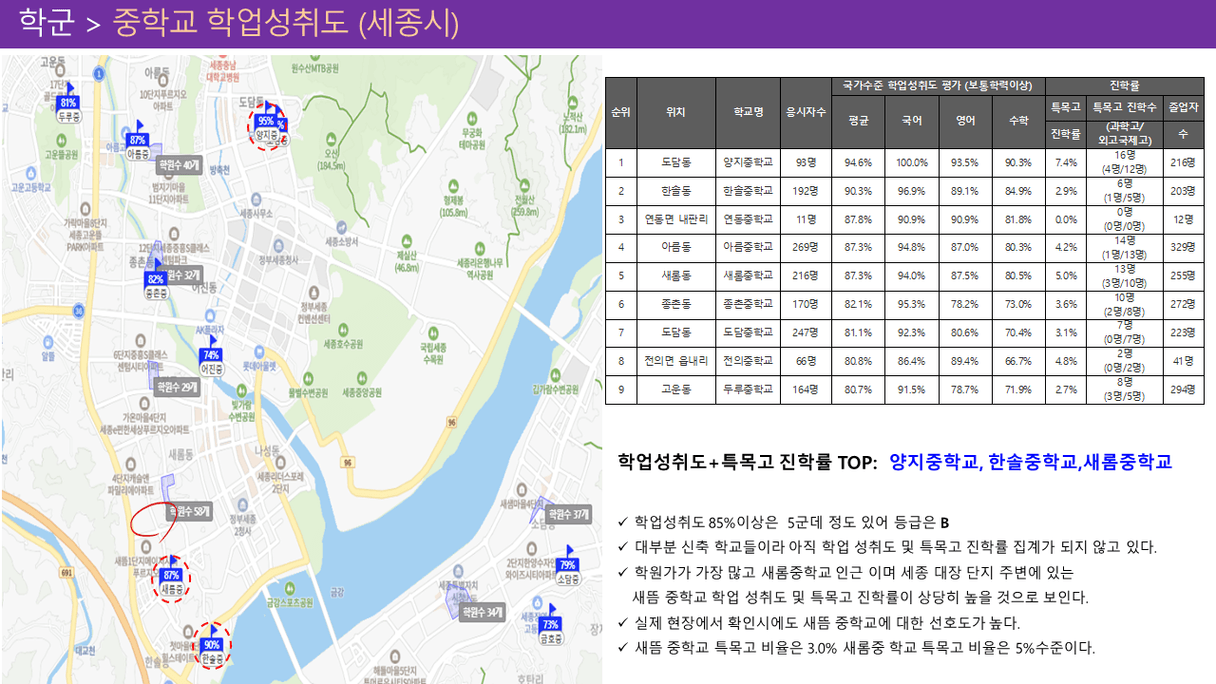This screenshot has width=1216, height=684.
Task: Click the 금호중 73% flag marker
Action: [549, 626]
